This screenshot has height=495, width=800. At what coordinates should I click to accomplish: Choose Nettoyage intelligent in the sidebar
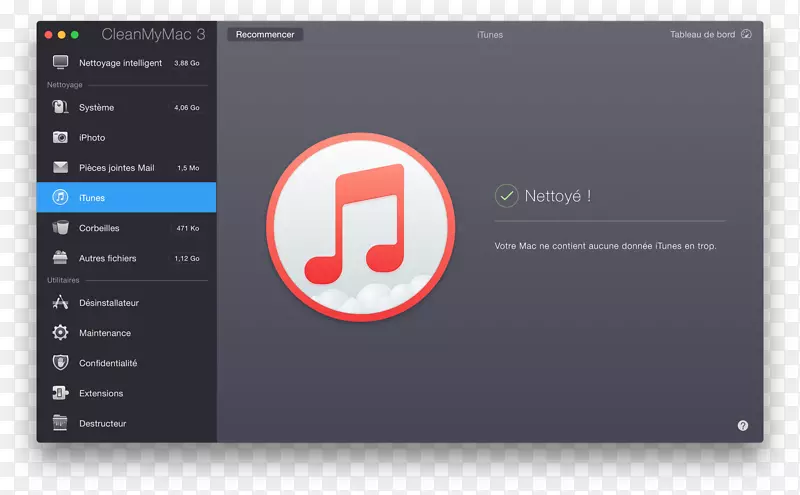click(120, 63)
